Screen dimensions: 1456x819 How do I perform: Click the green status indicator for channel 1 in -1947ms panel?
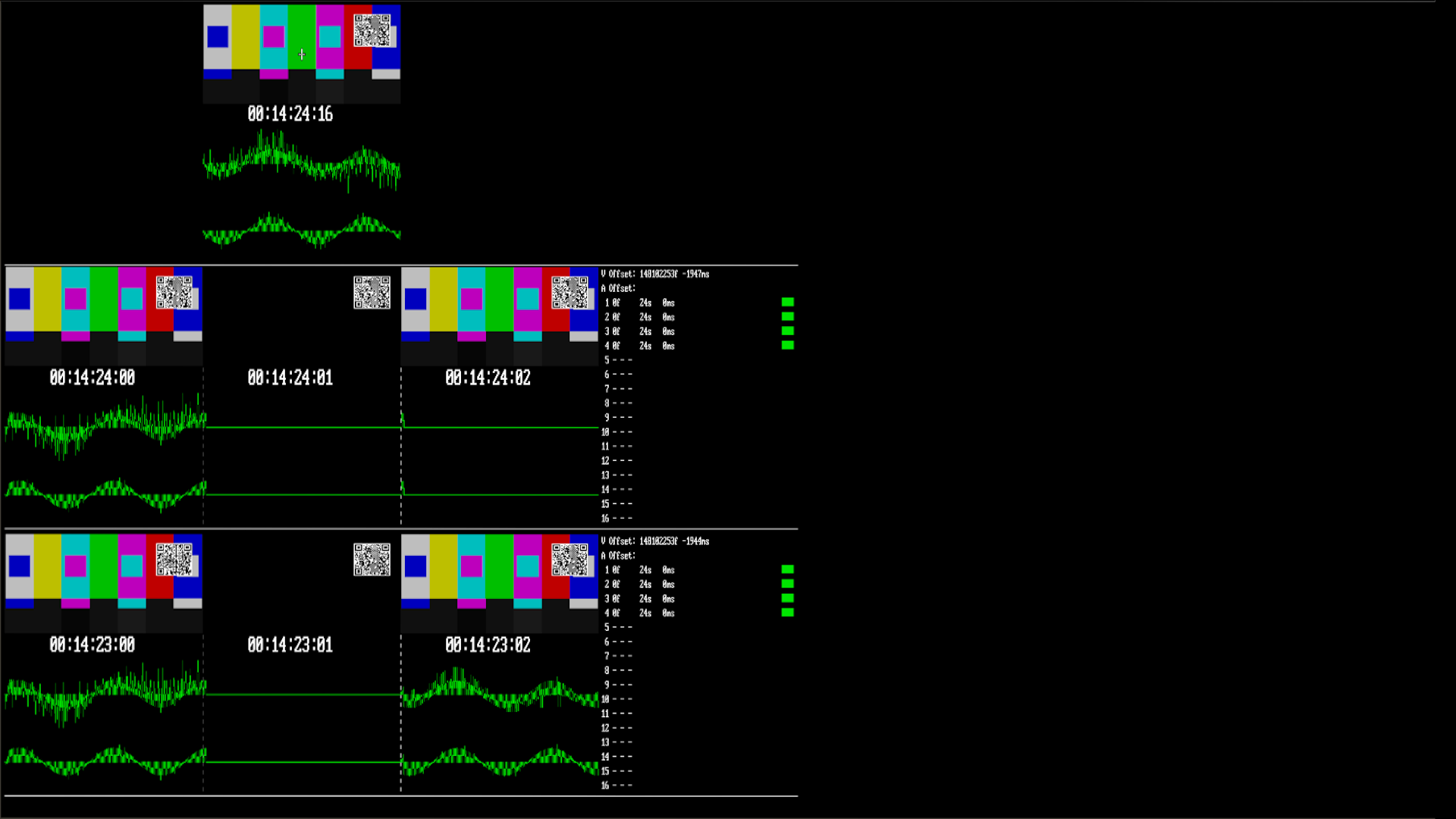tap(788, 303)
